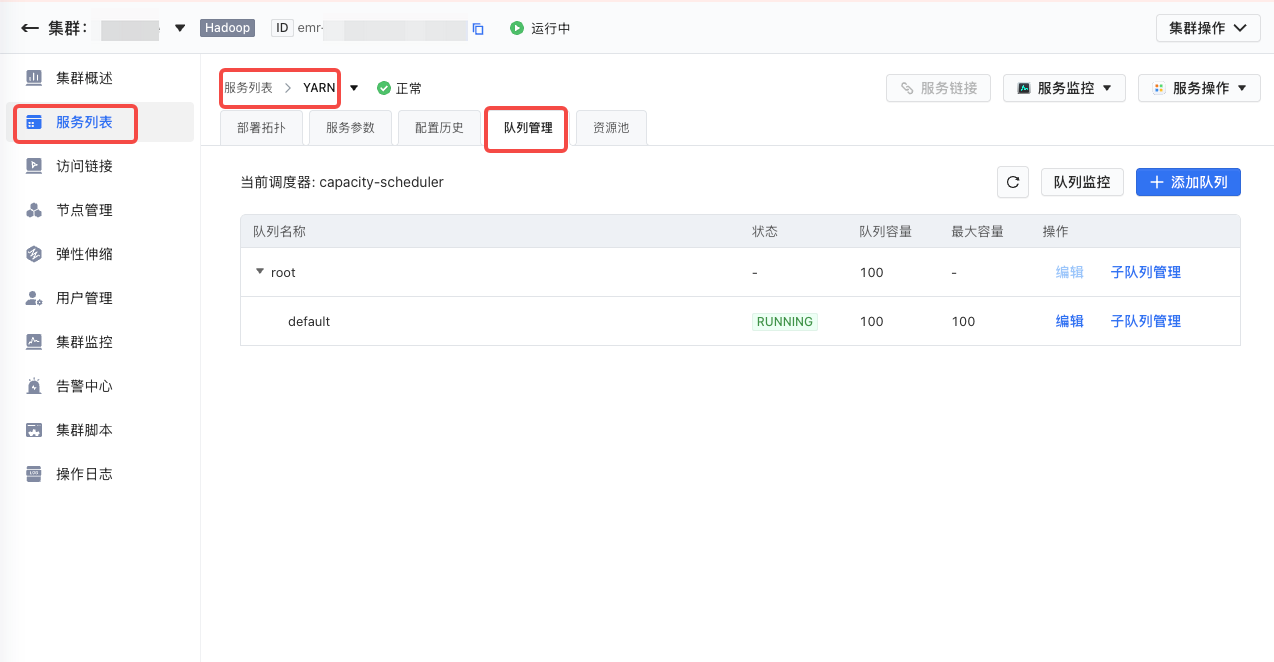Viewport: 1274px width, 662px height.
Task: Click the 操作日志 sidebar icon
Action: click(34, 474)
